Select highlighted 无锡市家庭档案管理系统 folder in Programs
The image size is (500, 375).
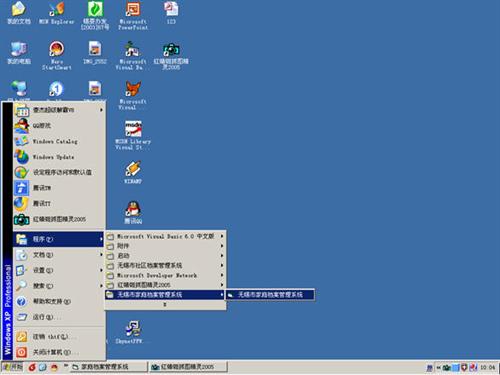165,295
